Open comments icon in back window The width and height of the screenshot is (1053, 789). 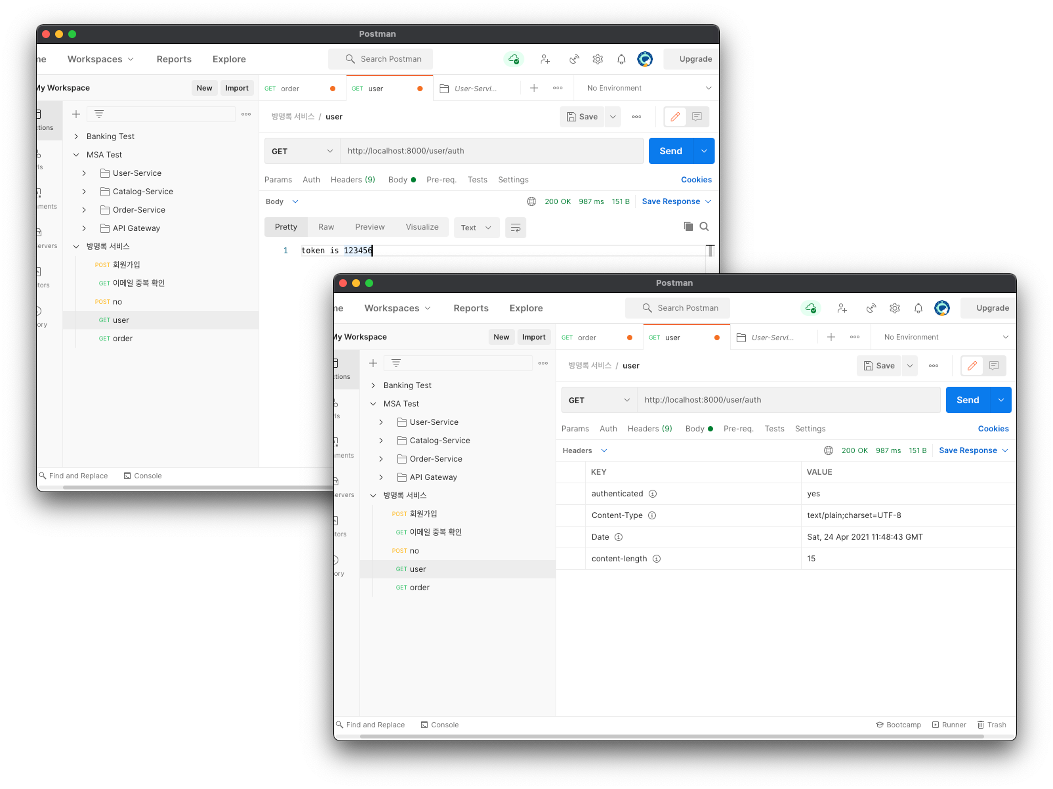tap(697, 117)
